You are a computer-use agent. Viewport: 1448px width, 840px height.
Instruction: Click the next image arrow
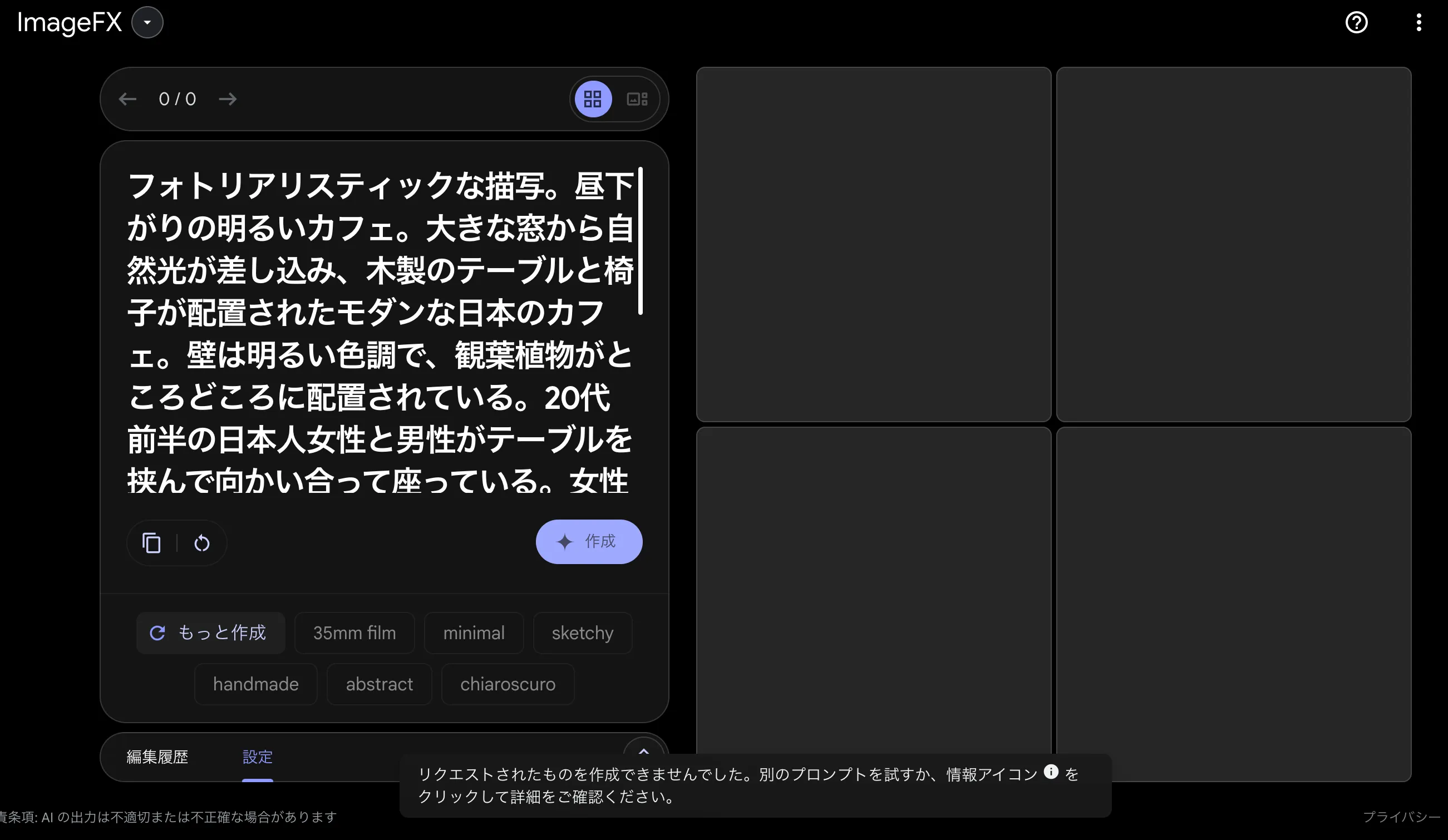tap(228, 99)
